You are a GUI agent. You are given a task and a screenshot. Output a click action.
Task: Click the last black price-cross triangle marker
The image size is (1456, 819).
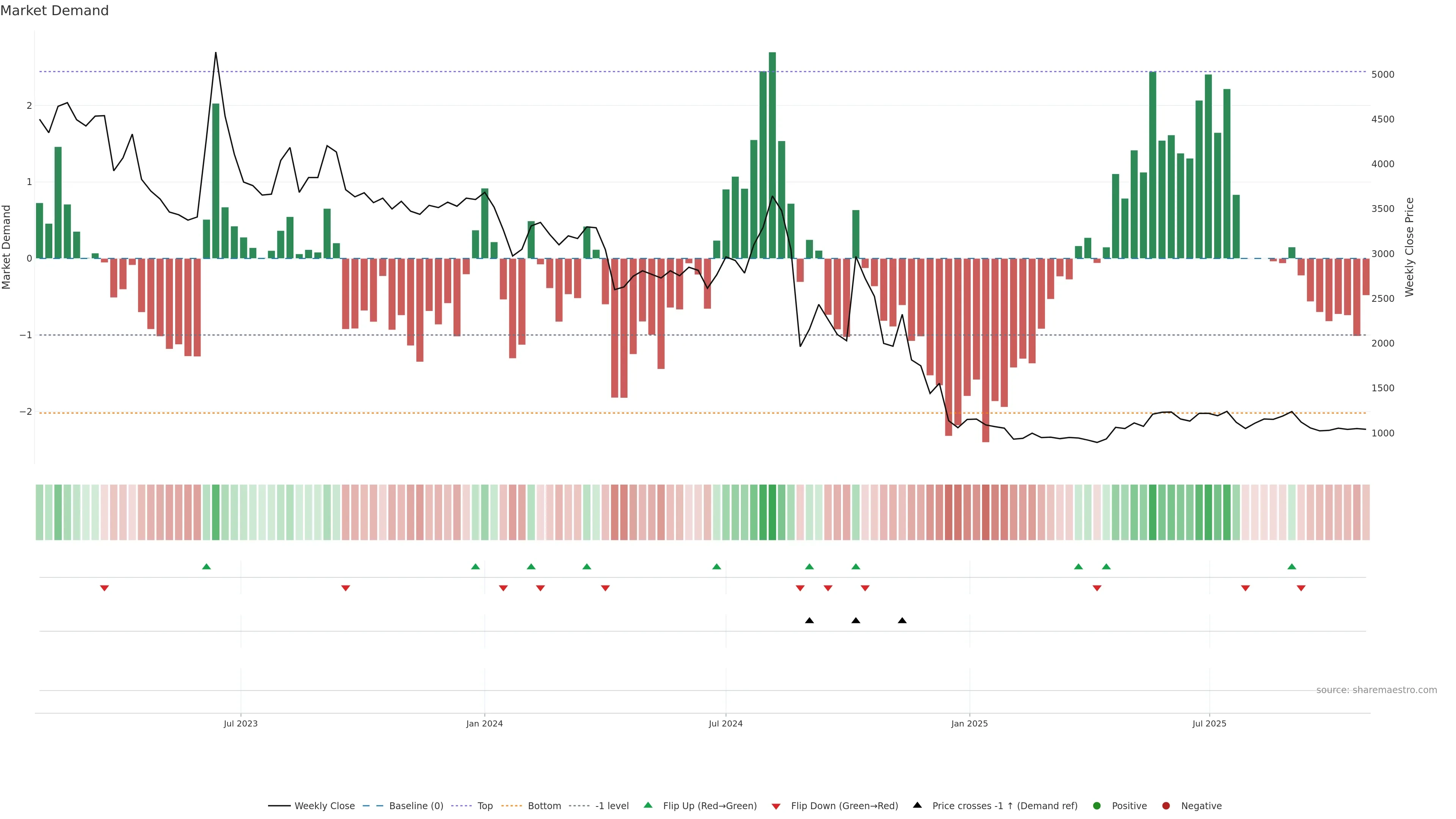click(902, 621)
